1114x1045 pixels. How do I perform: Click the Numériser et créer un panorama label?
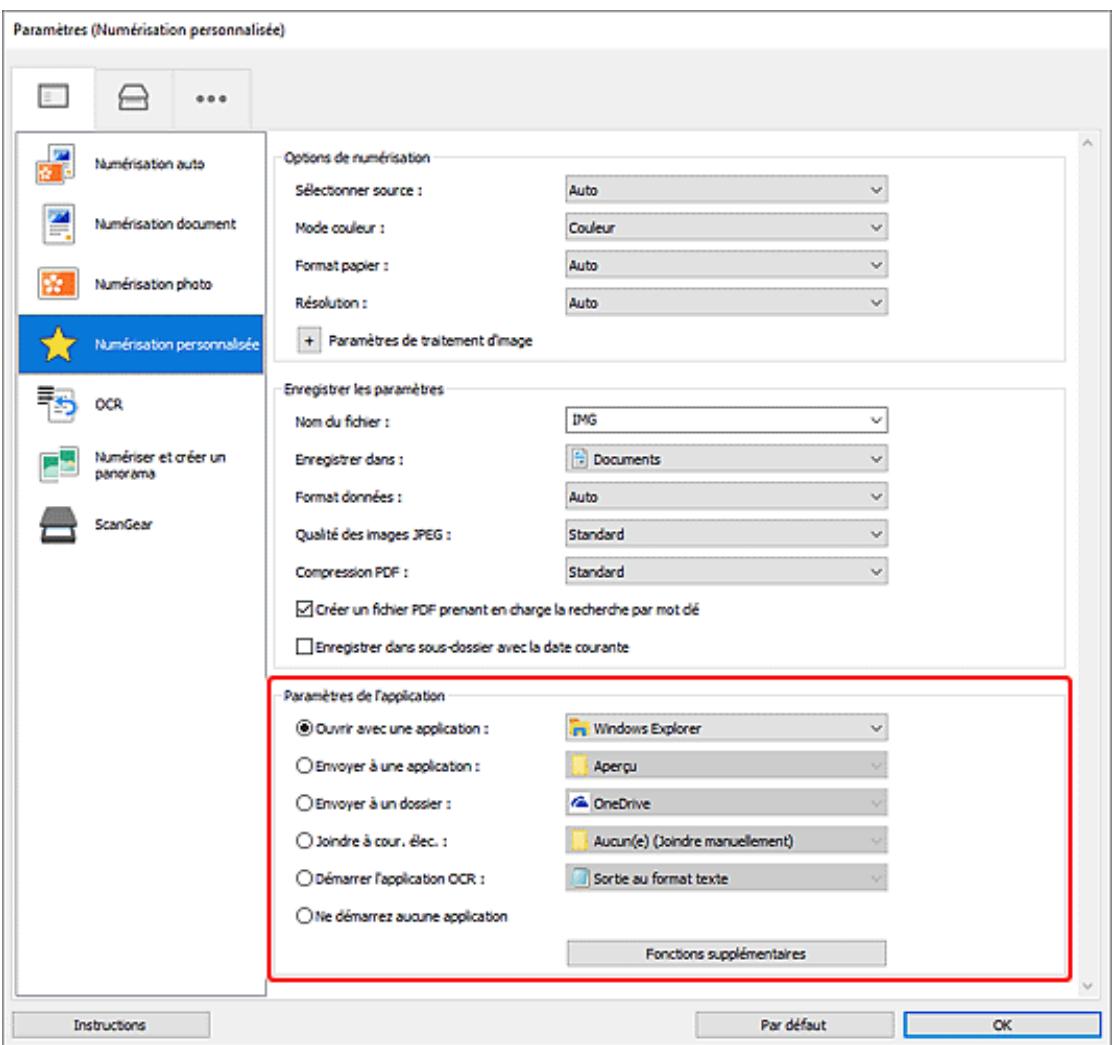[x=160, y=465]
